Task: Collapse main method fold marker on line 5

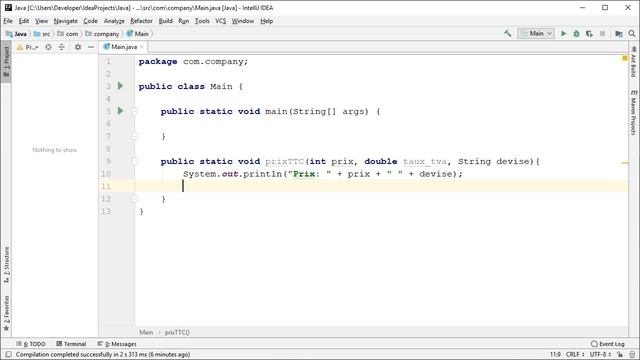Action: [x=134, y=111]
